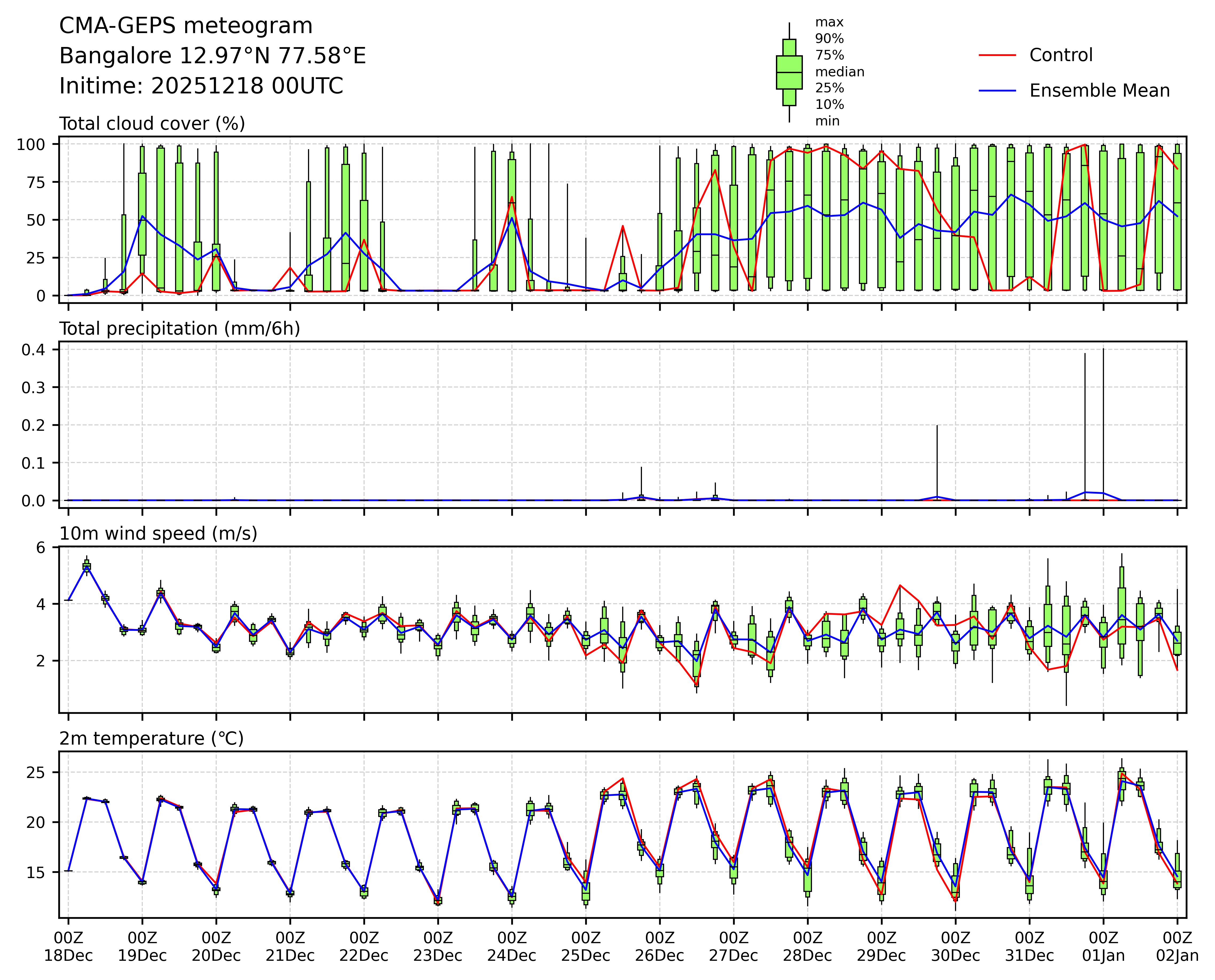Click the '2m temperature (℃)' panel title
Screen dimensions: 1215x980
[151, 738]
